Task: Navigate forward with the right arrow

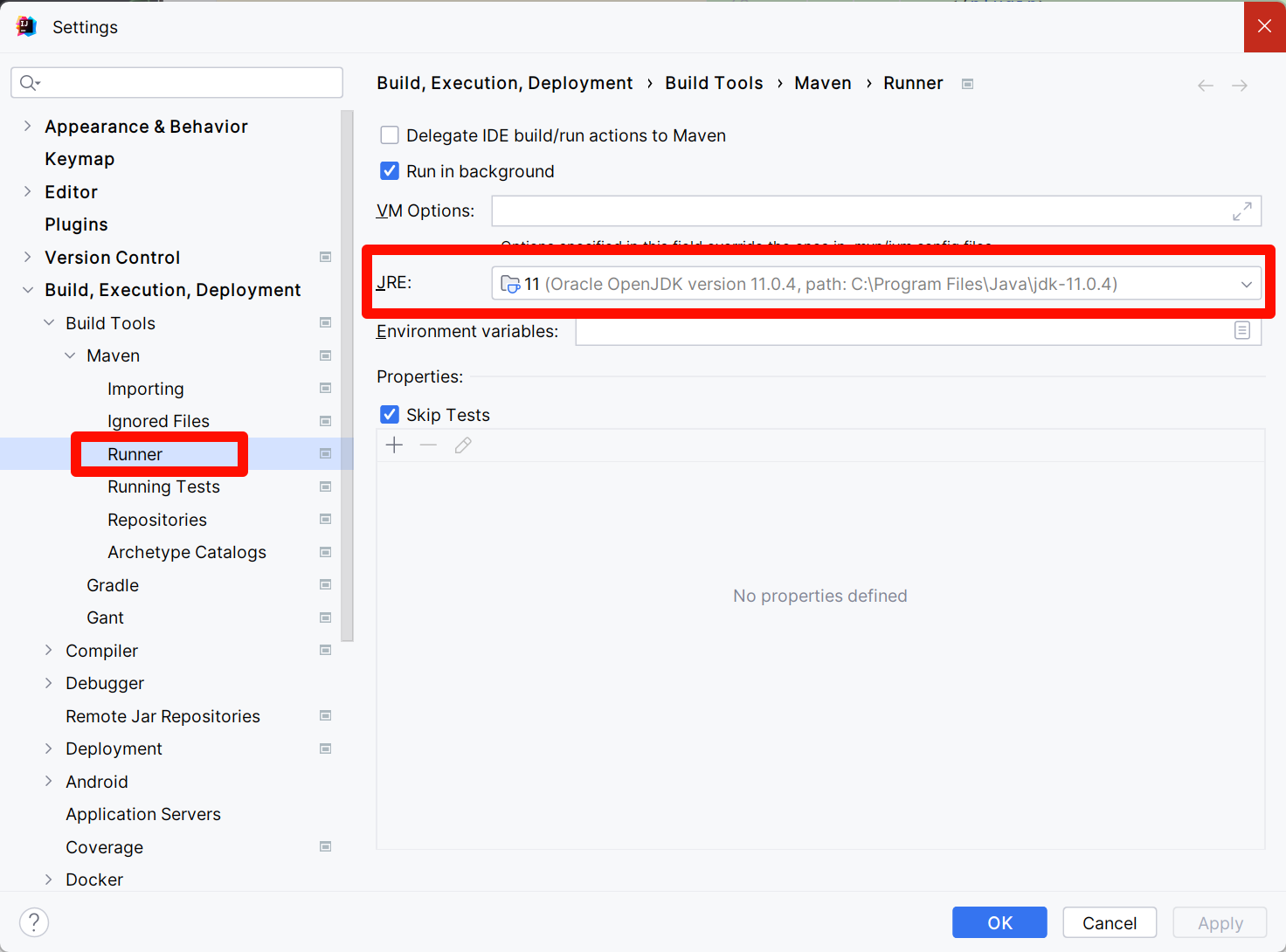Action: (1240, 85)
